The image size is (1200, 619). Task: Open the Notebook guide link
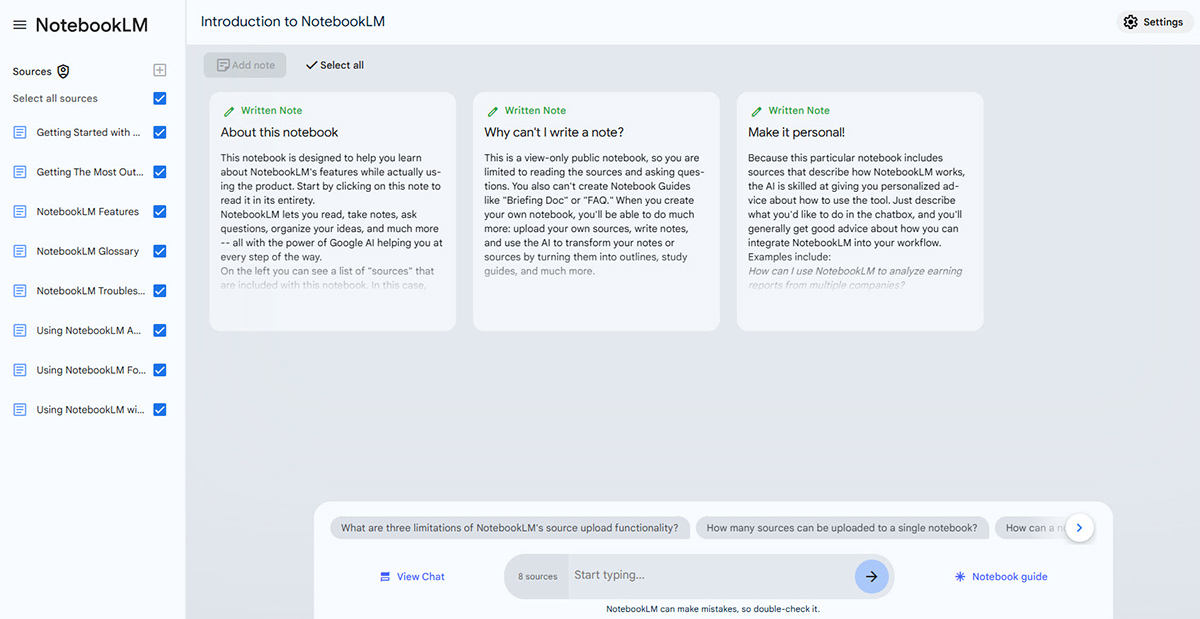[1001, 577]
